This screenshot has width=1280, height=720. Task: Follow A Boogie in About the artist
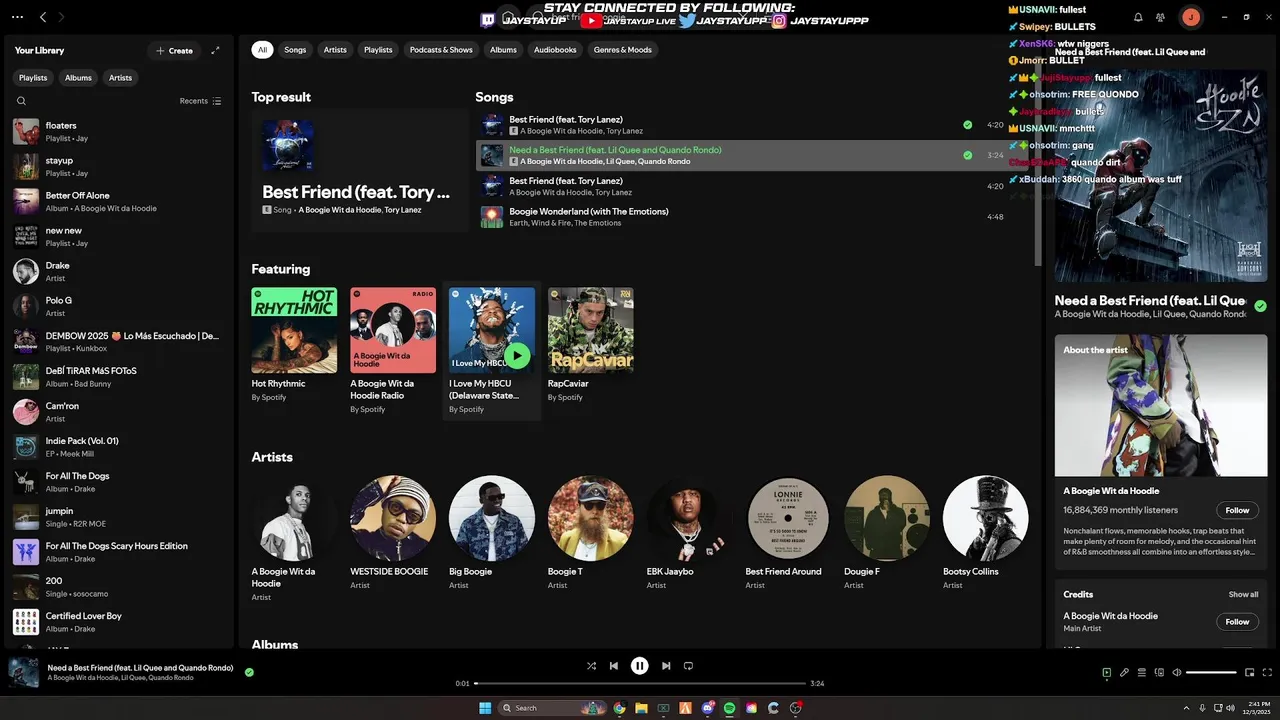click(x=1237, y=510)
